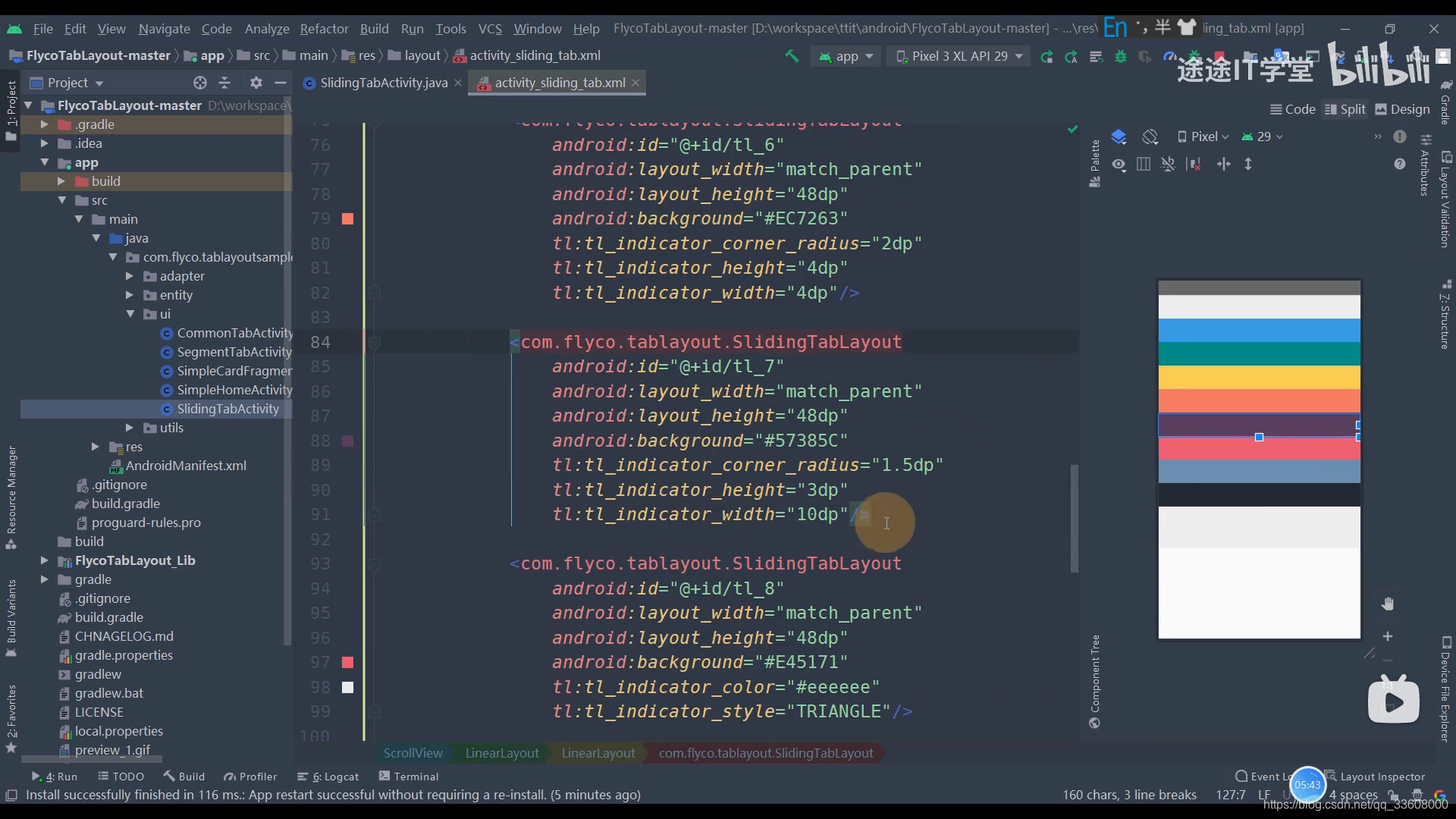1456x819 pixels.
Task: Expand hidden design toolbar items chevron
Action: (x=1377, y=136)
